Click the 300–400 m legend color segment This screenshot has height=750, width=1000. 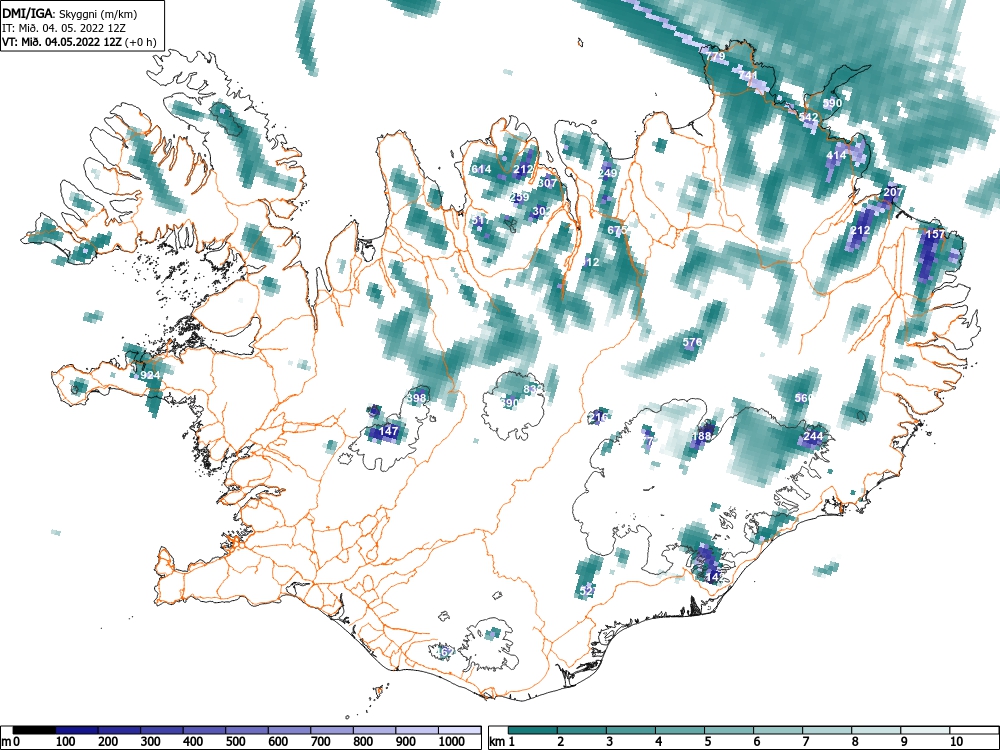tap(162, 730)
